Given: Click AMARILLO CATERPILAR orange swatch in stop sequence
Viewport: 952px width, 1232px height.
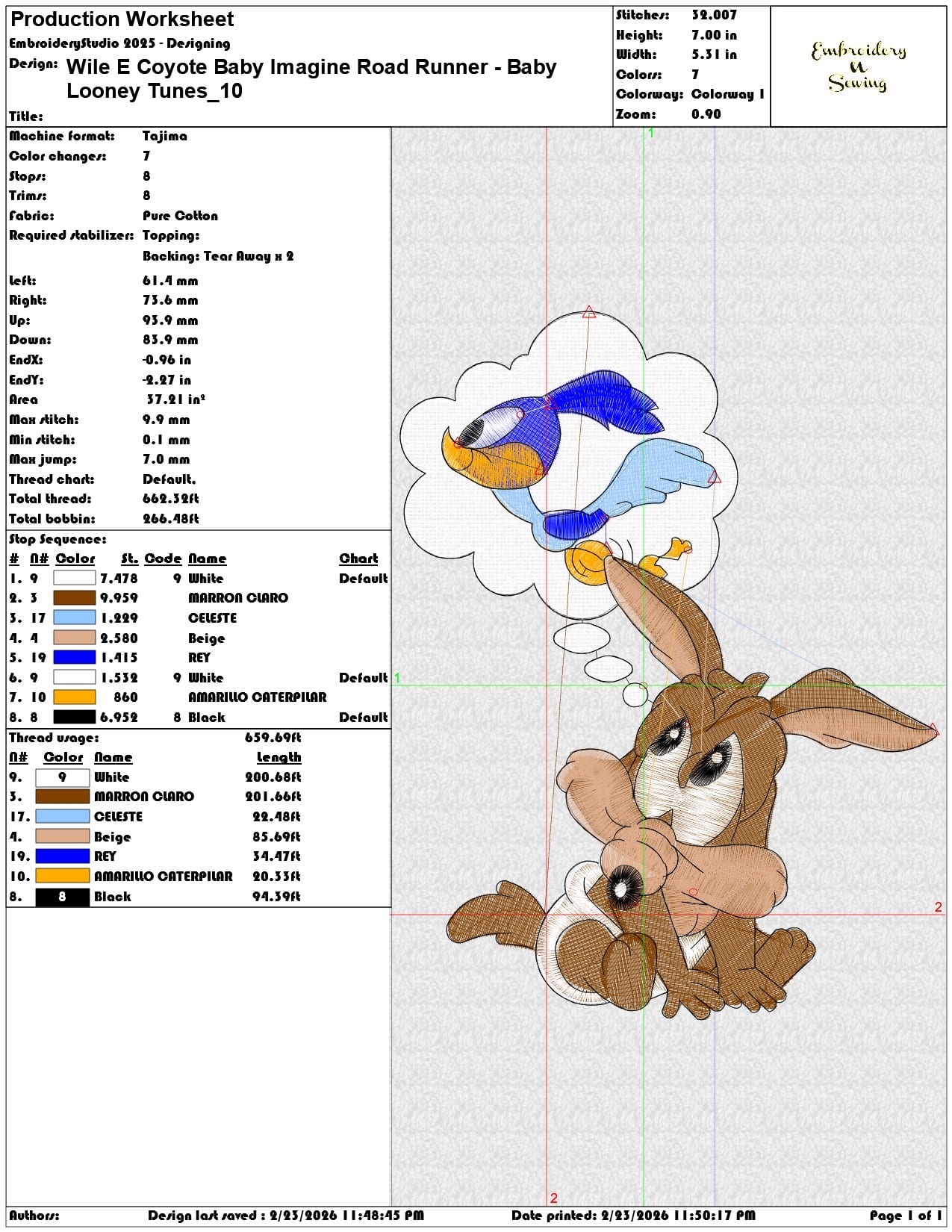Looking at the screenshot, I should point(75,697).
